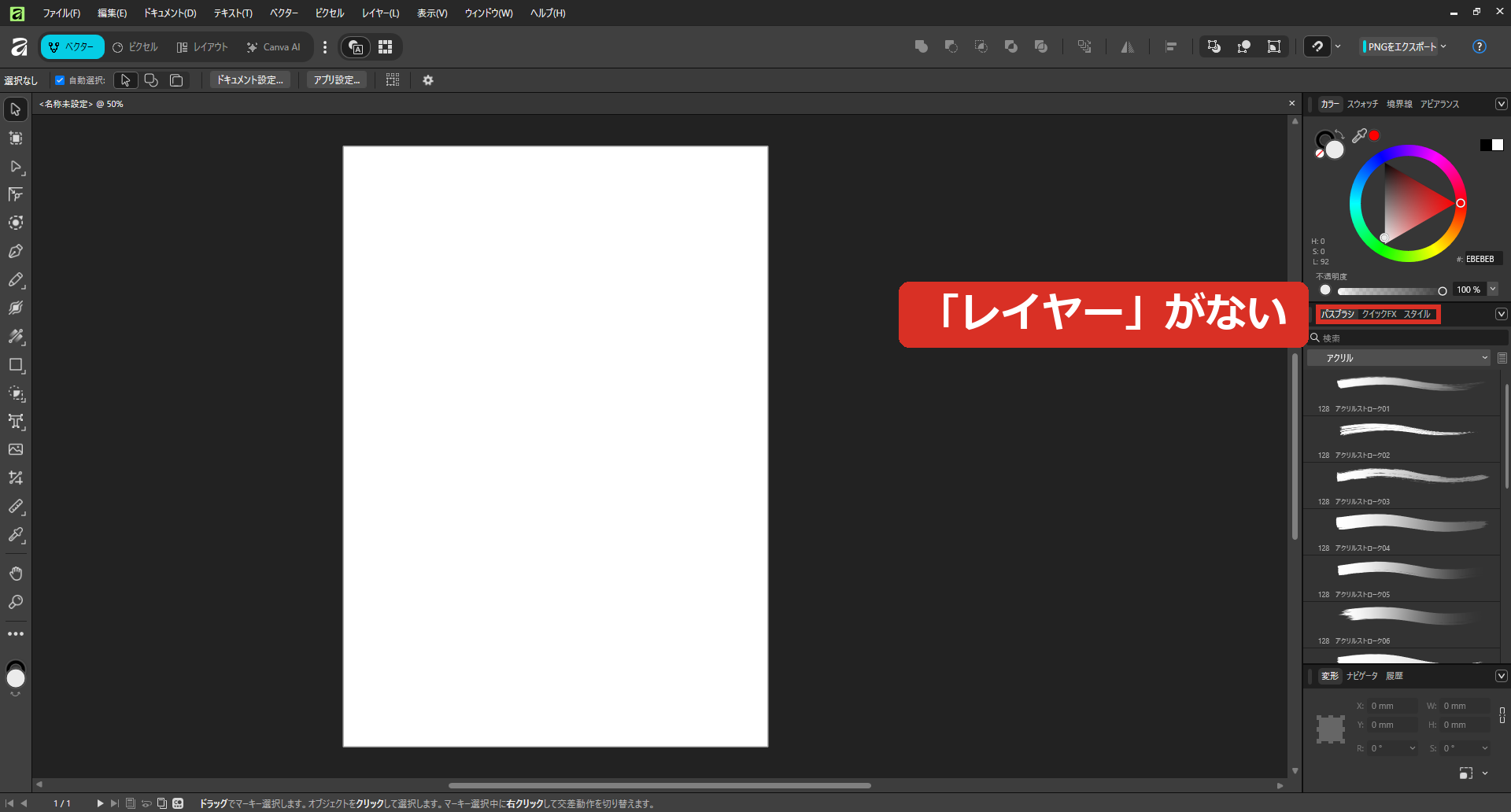Select the Crop tool
Image resolution: width=1511 pixels, height=812 pixels.
pos(16,478)
